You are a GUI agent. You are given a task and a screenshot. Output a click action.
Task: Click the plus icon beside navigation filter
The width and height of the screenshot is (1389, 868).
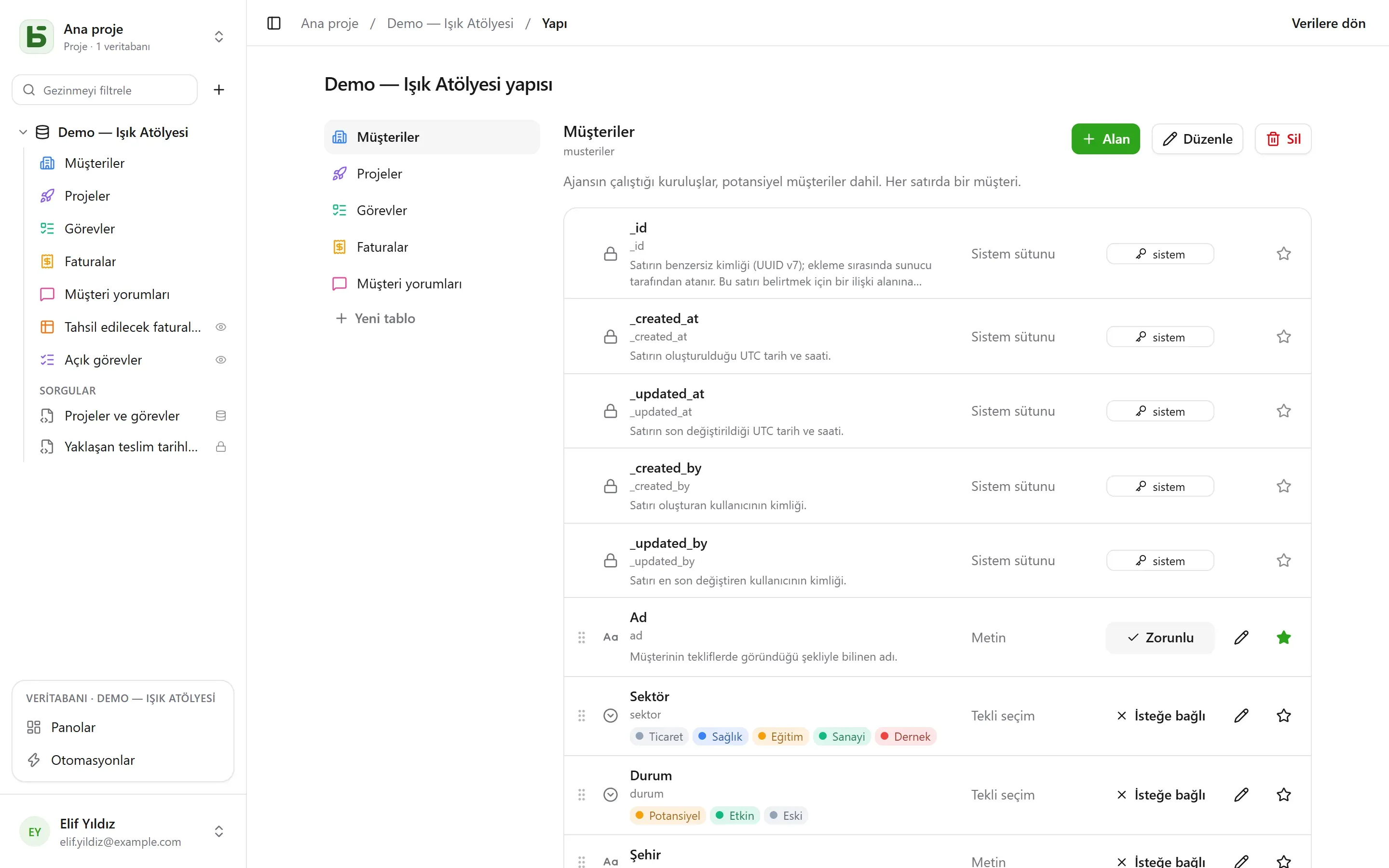click(x=218, y=90)
